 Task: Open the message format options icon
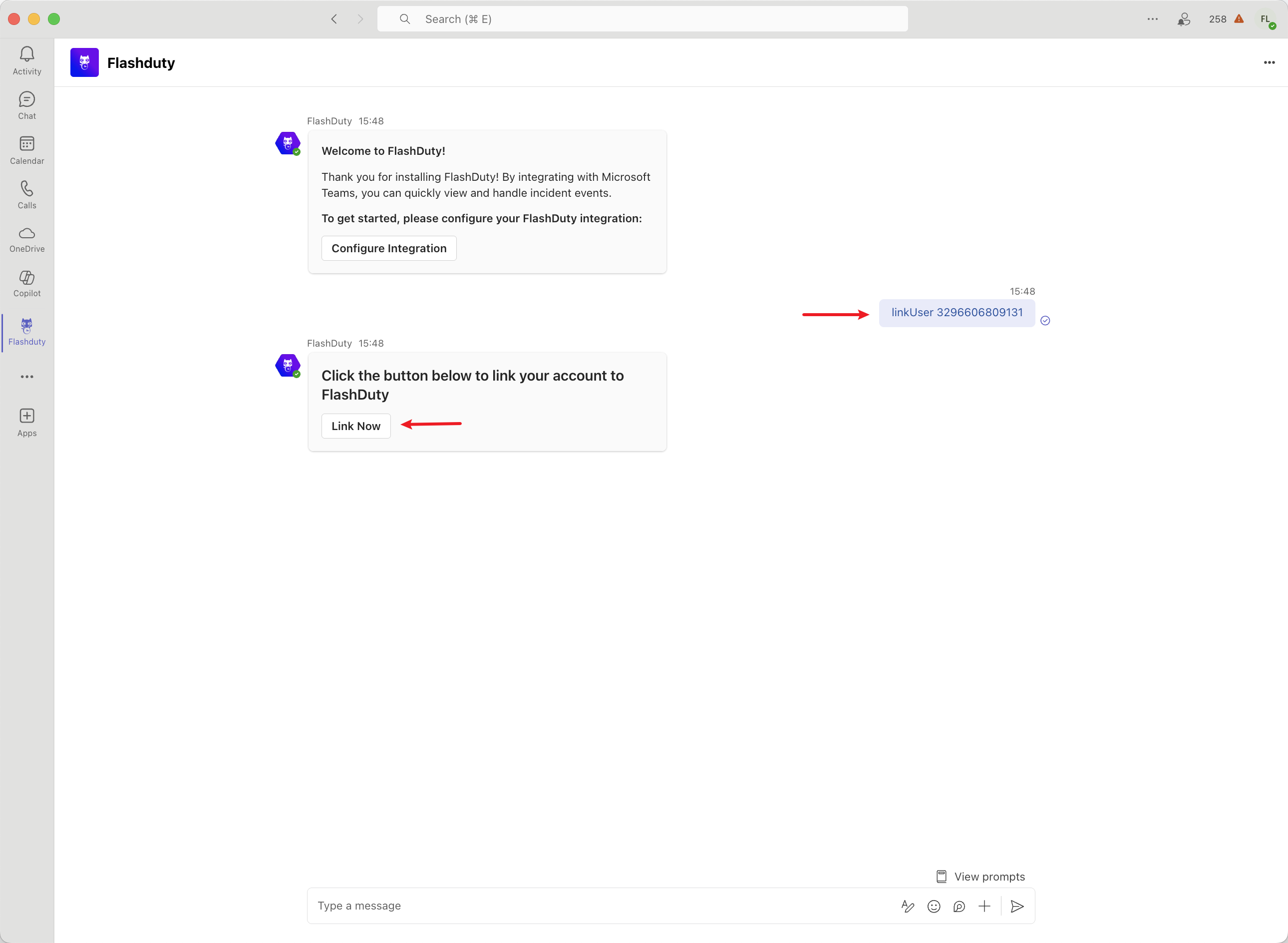[x=908, y=906]
